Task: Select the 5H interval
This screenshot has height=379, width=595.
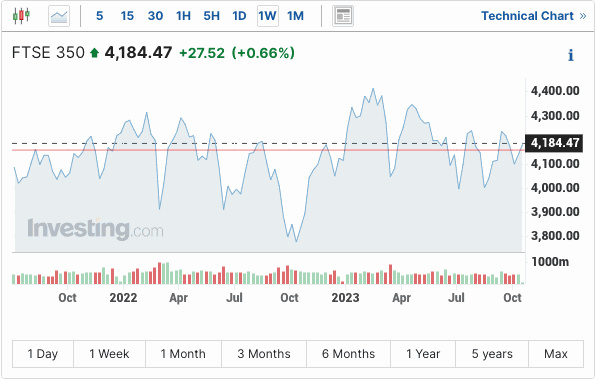Action: [x=211, y=16]
